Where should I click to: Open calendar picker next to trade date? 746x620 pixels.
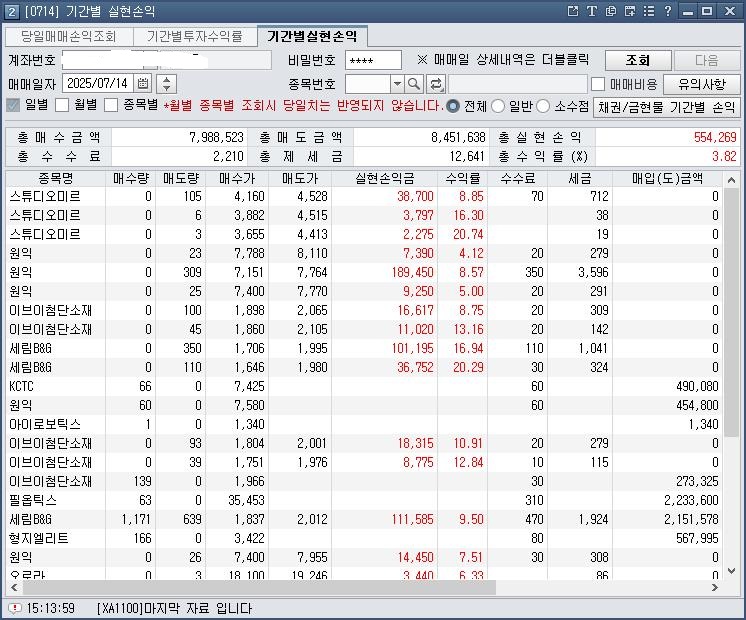tap(143, 84)
